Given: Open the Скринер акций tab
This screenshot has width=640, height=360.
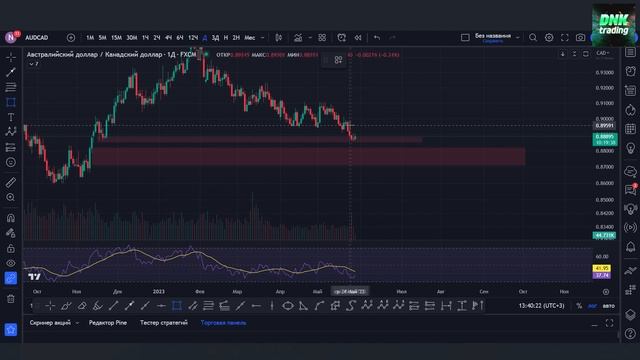Looking at the screenshot, I should pos(50,323).
